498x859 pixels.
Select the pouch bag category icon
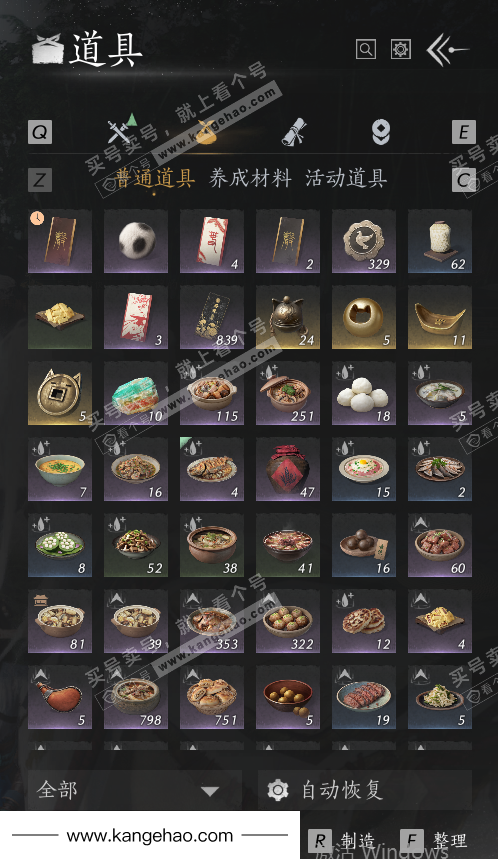[x=206, y=133]
